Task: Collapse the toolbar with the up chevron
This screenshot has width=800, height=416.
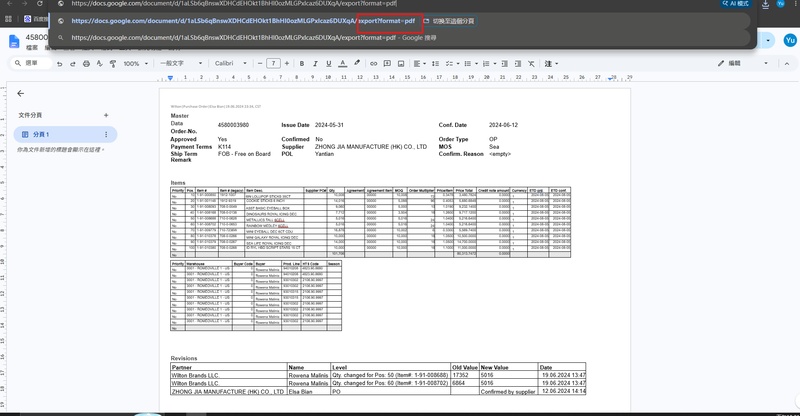Action: [787, 63]
